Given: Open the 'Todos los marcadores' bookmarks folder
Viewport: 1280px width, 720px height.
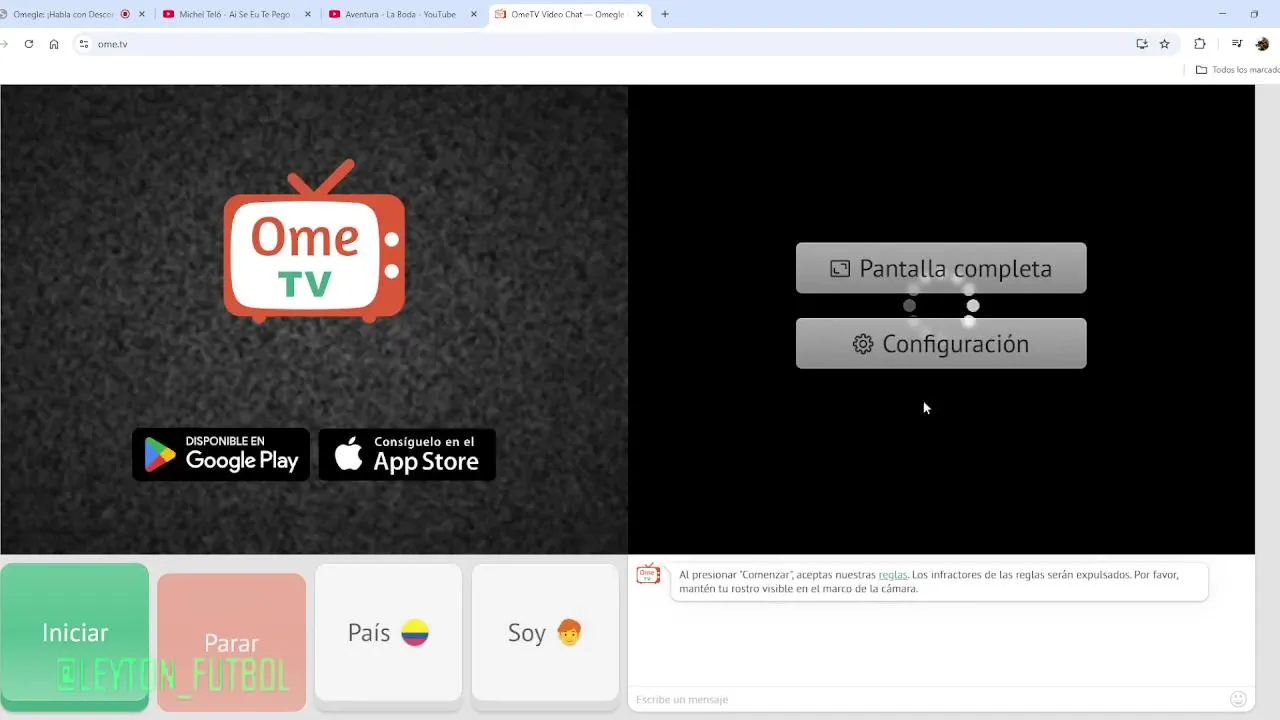Looking at the screenshot, I should tap(1238, 70).
